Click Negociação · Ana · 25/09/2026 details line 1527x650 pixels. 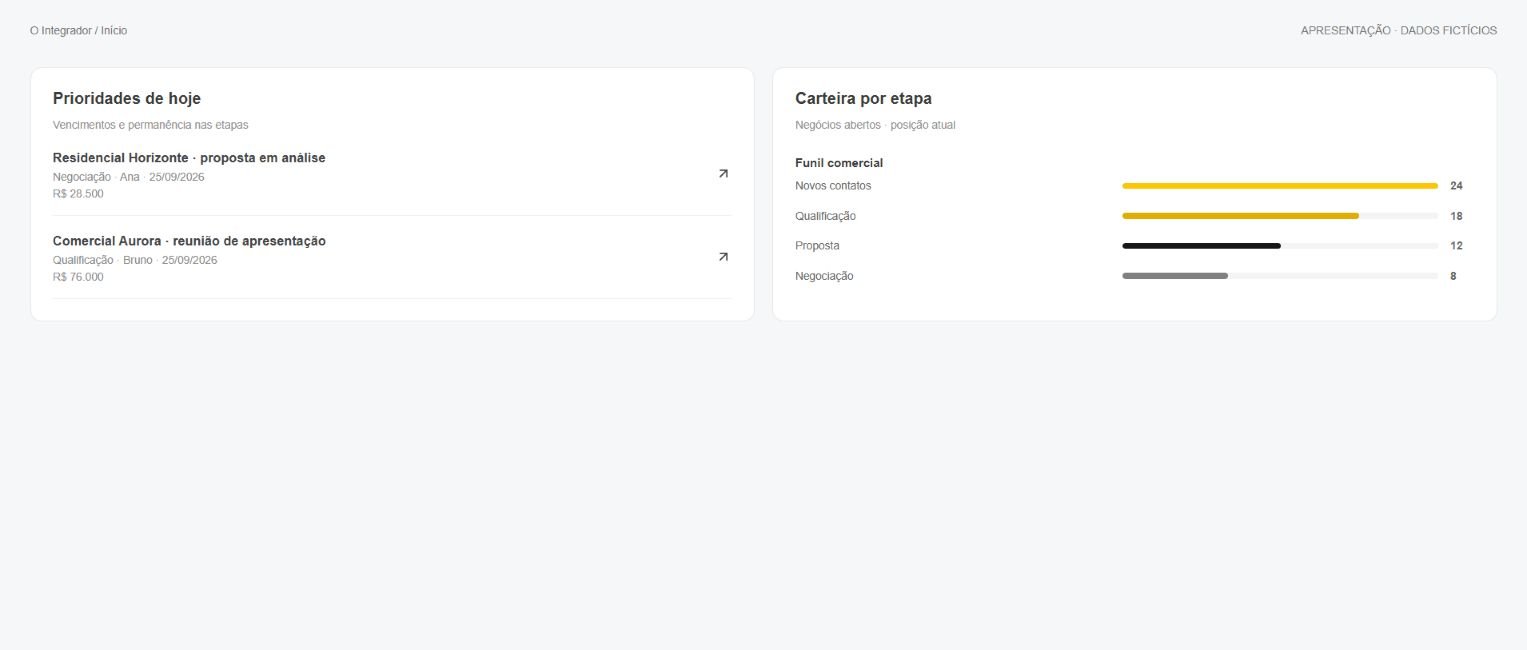coord(128,177)
